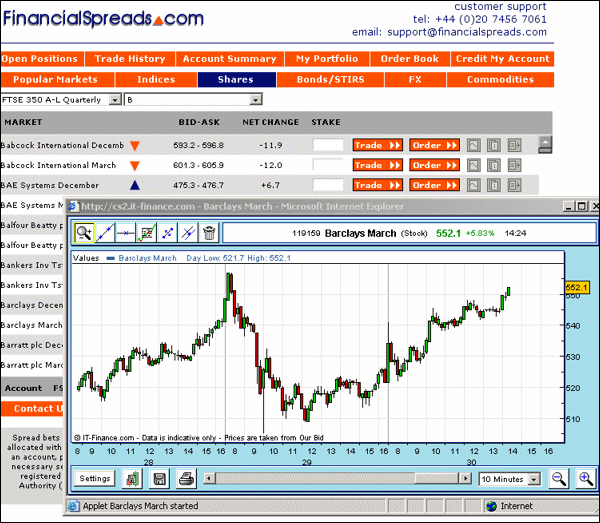
Task: Click the Internet Explorer icon in popup title bar
Action: pyautogui.click(x=73, y=207)
